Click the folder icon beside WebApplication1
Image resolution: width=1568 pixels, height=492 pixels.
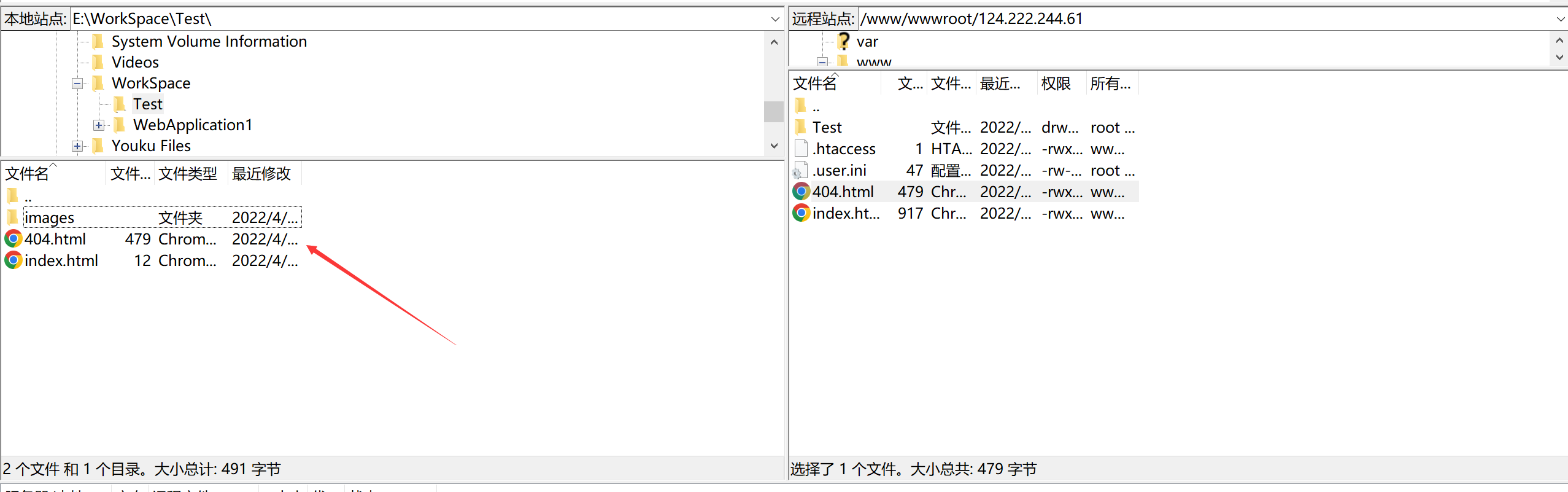tap(119, 125)
